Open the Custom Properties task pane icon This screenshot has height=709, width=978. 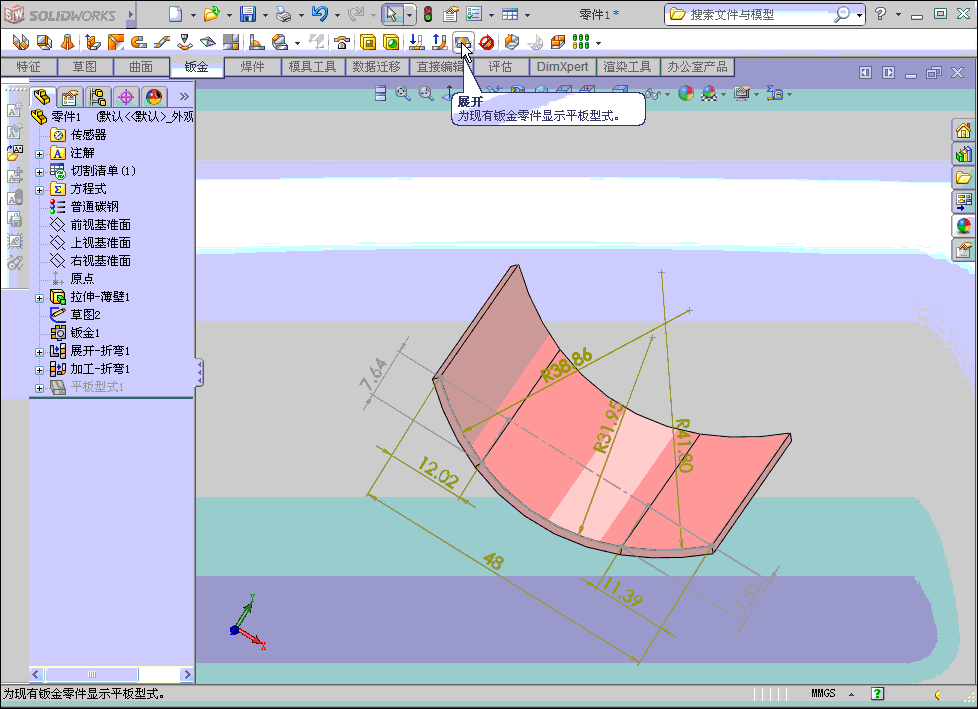pyautogui.click(x=964, y=250)
